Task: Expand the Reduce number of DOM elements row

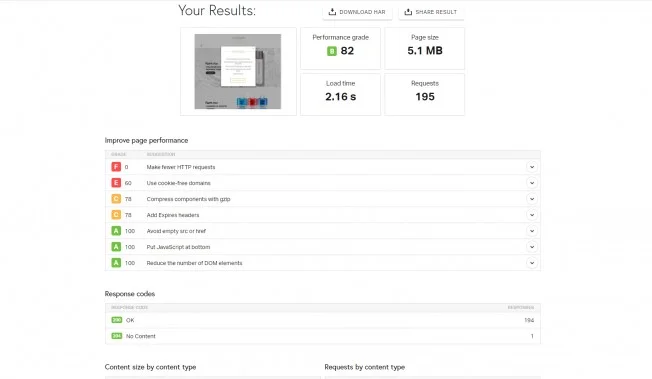Action: coord(532,263)
